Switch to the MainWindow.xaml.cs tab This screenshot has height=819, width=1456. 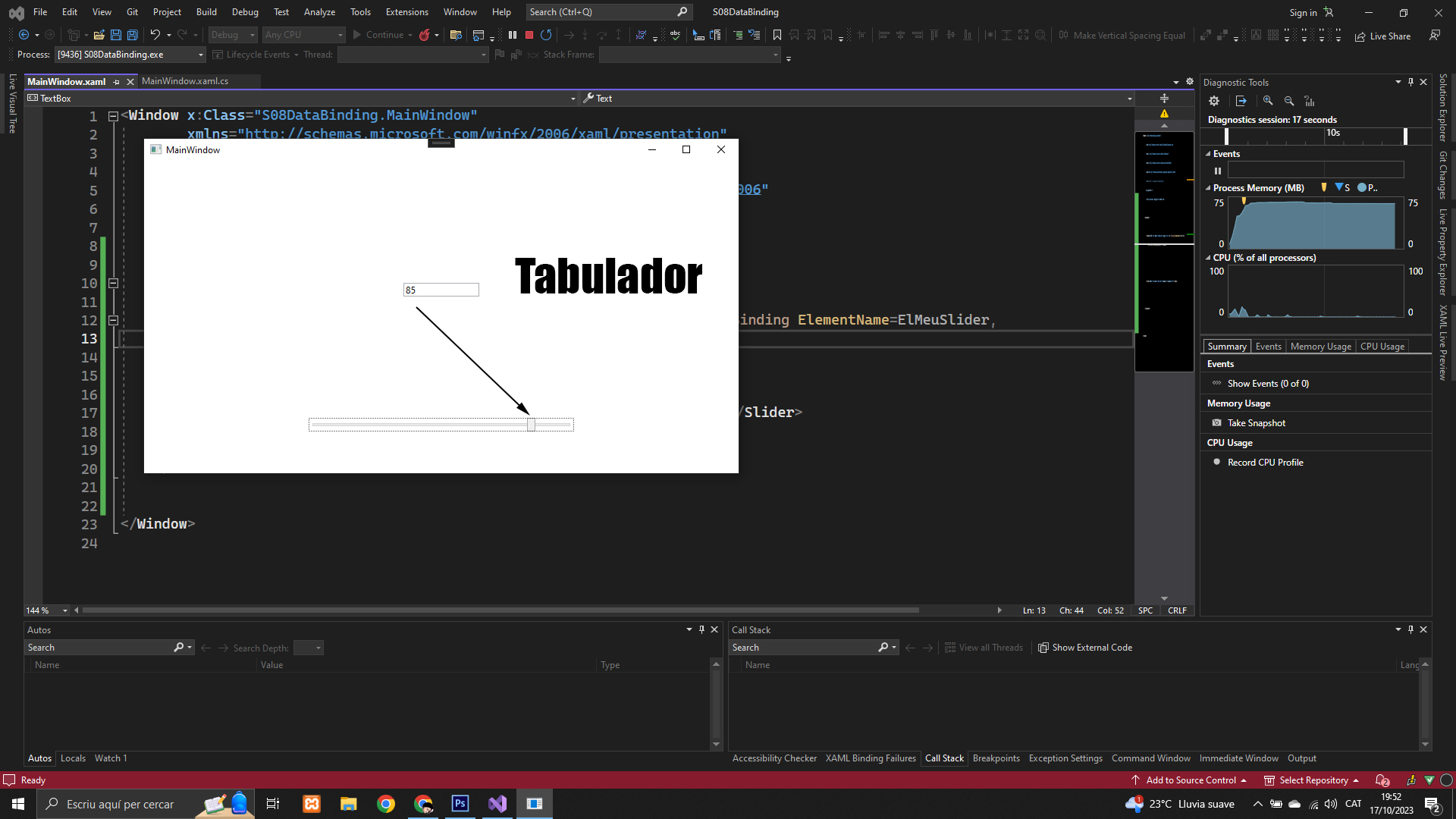[185, 81]
